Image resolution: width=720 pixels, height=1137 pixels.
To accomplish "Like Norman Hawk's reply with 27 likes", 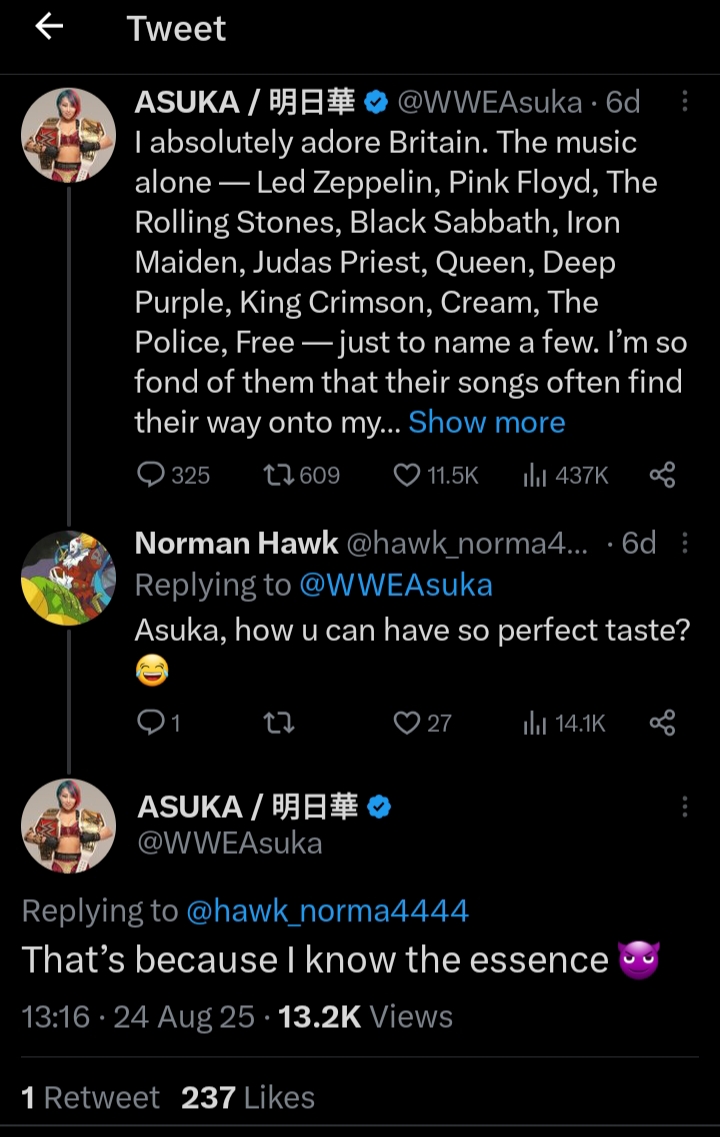I will (x=406, y=722).
